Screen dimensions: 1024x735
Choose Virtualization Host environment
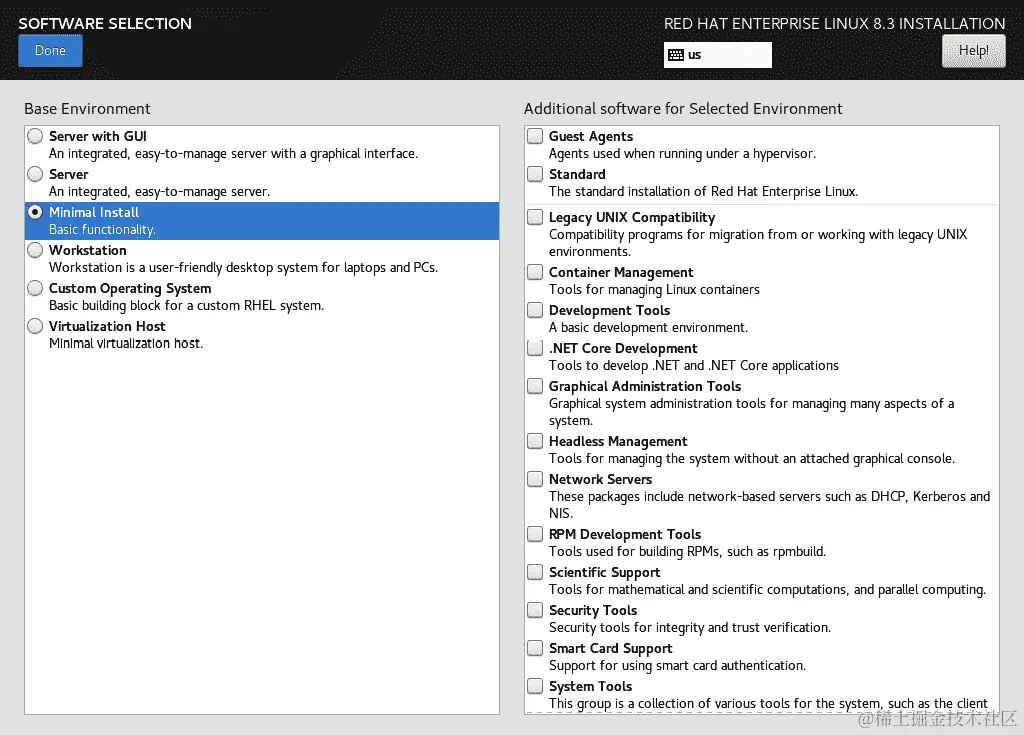pos(36,327)
